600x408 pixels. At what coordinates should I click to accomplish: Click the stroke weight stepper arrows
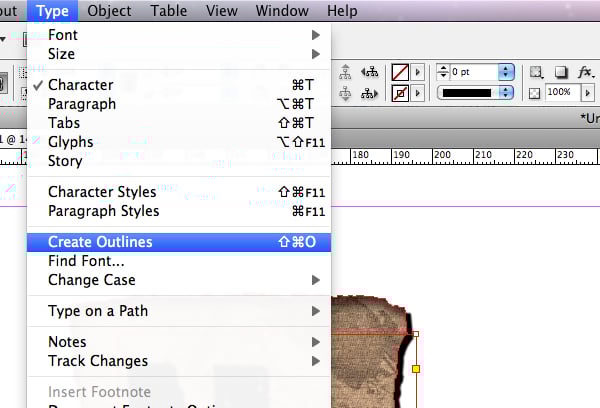point(443,72)
